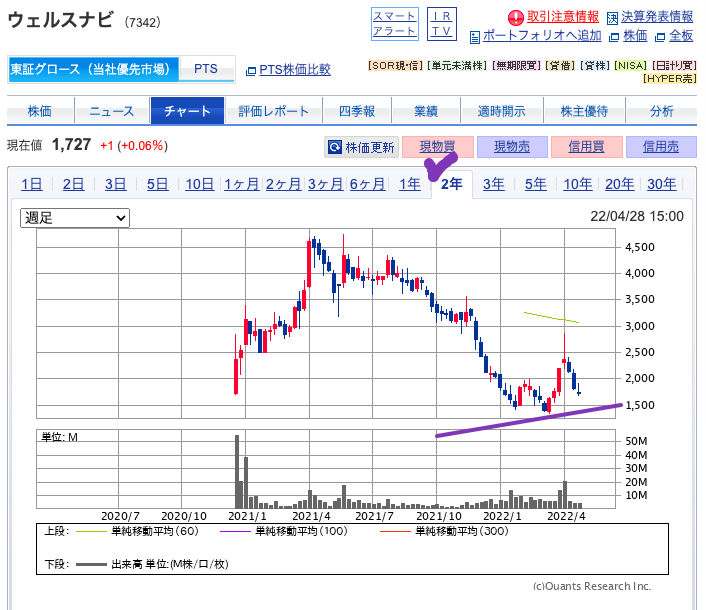706x610 pixels.
Task: Click the 信用売 button
Action: [x=661, y=147]
